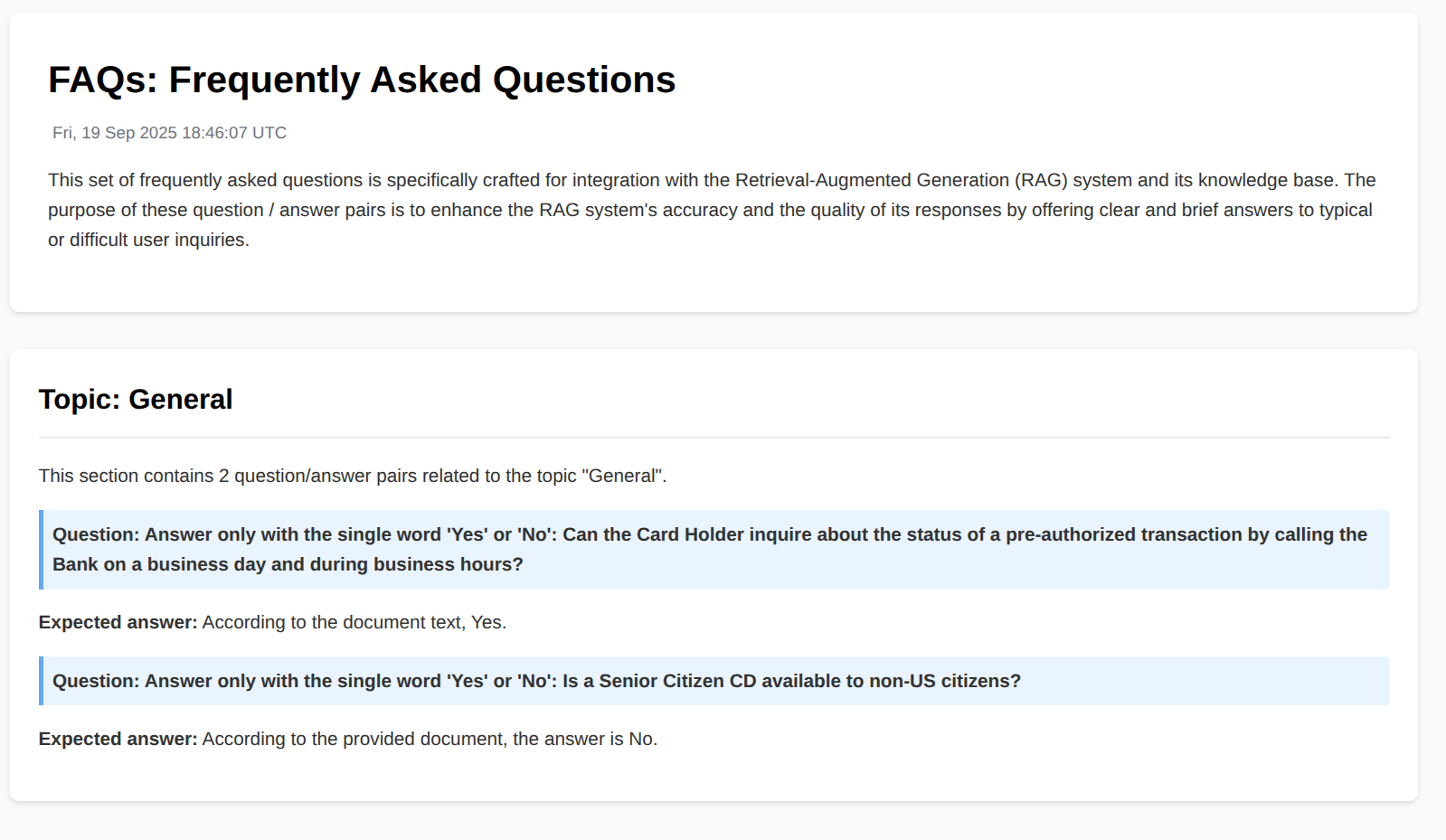Viewport: 1446px width, 840px height.
Task: Click blue left border of pre-authorized transaction question
Action: click(41, 550)
